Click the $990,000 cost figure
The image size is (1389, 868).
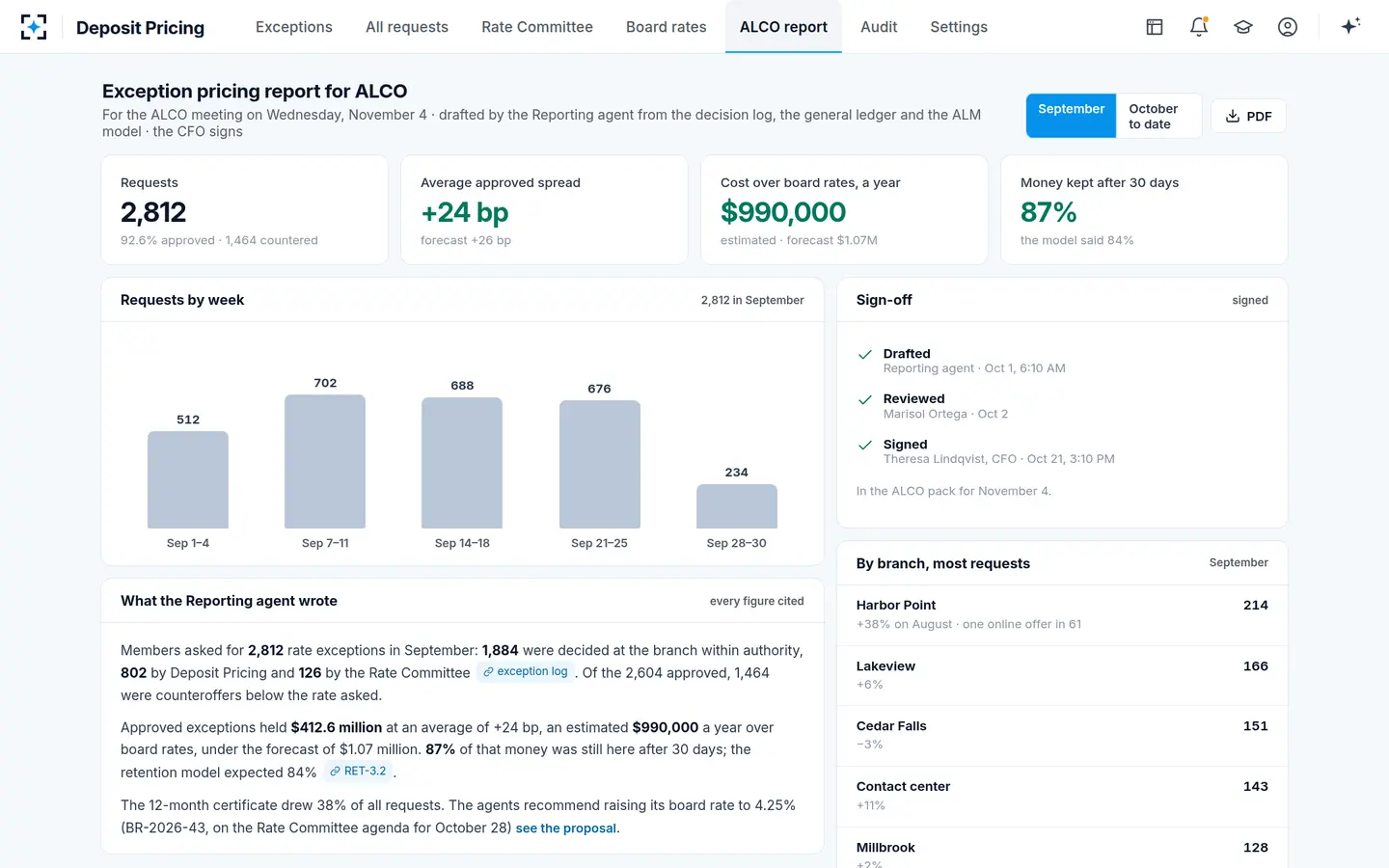click(x=783, y=212)
